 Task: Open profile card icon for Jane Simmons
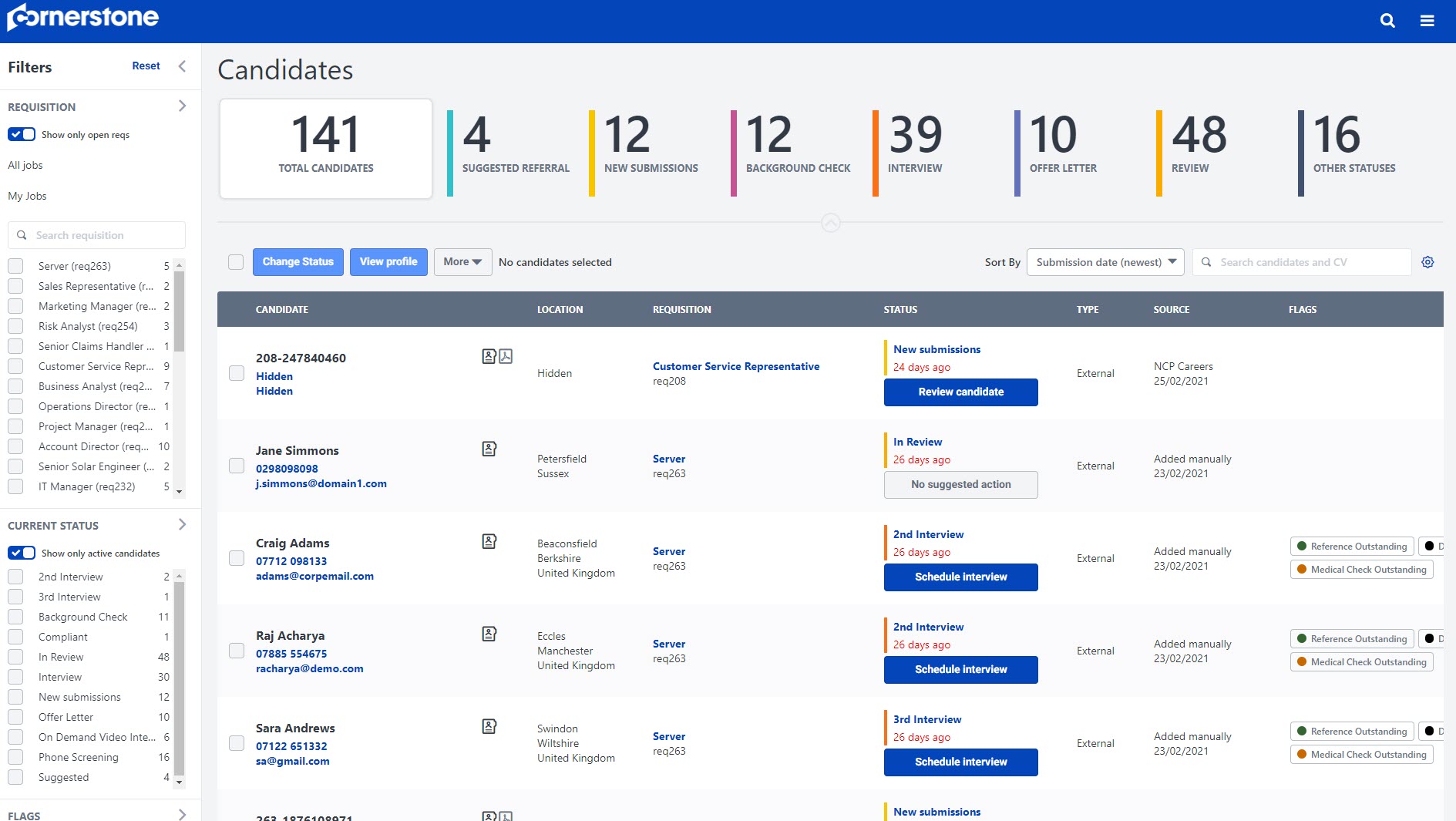(x=489, y=449)
